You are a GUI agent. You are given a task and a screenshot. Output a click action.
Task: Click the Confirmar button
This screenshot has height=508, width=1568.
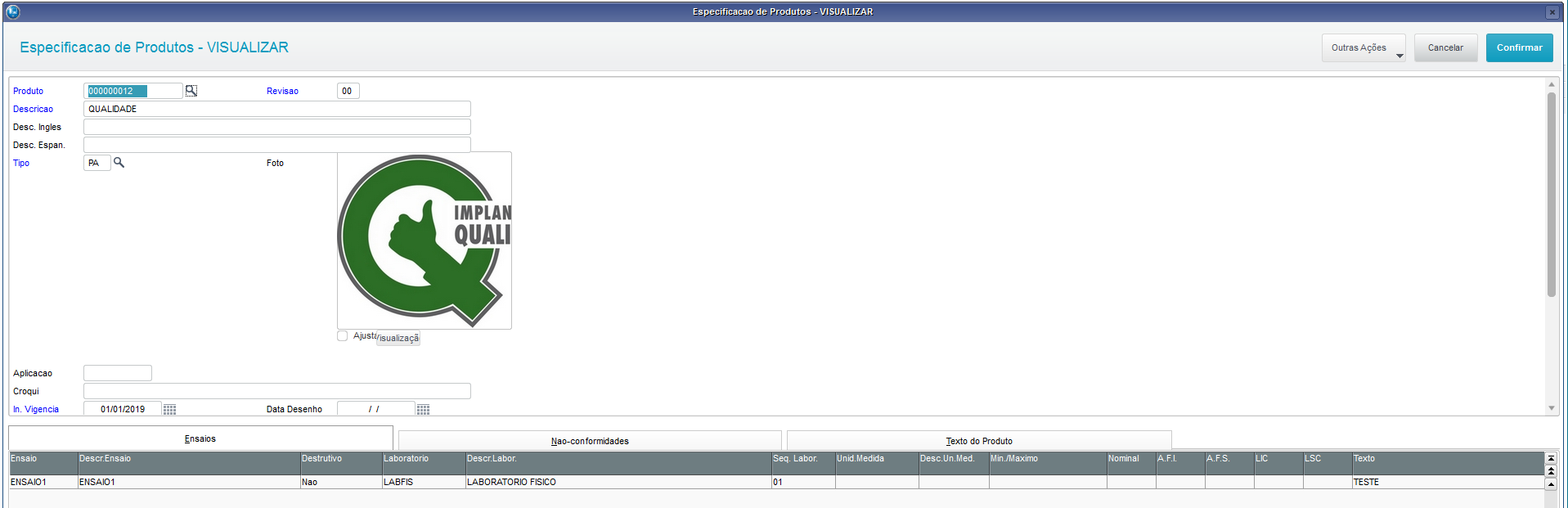point(1519,47)
